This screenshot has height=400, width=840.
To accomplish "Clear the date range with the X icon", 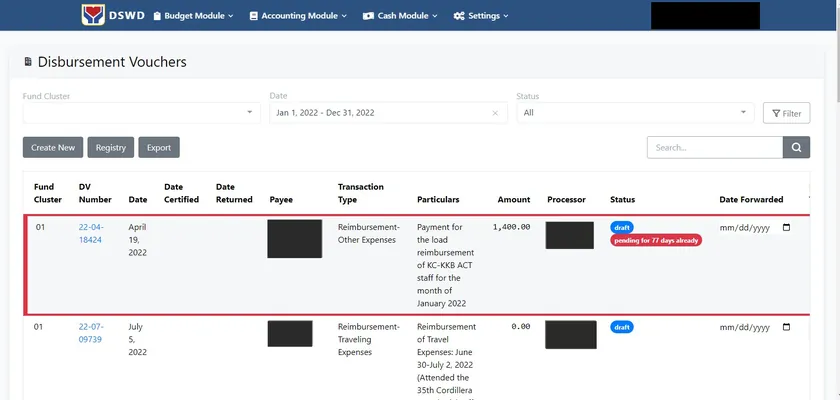I will coord(495,113).
